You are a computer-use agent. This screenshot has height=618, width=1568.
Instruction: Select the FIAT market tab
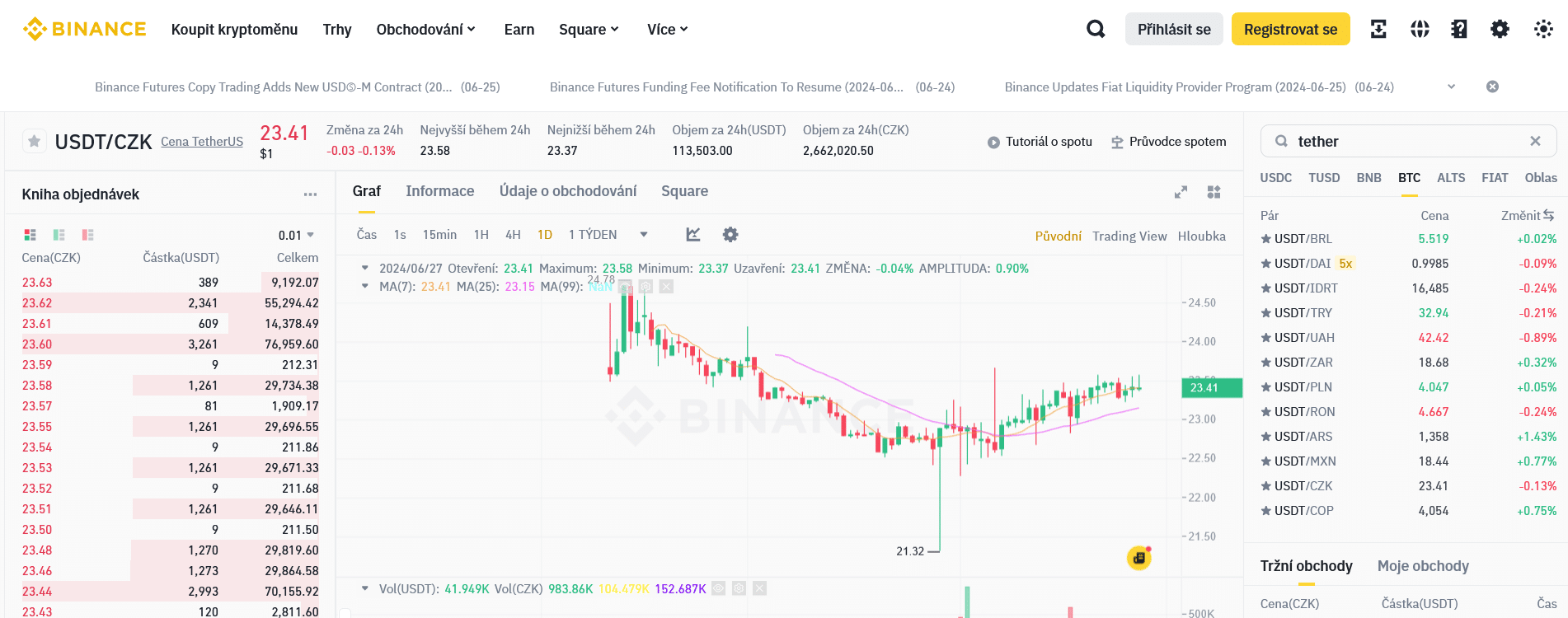click(1495, 178)
